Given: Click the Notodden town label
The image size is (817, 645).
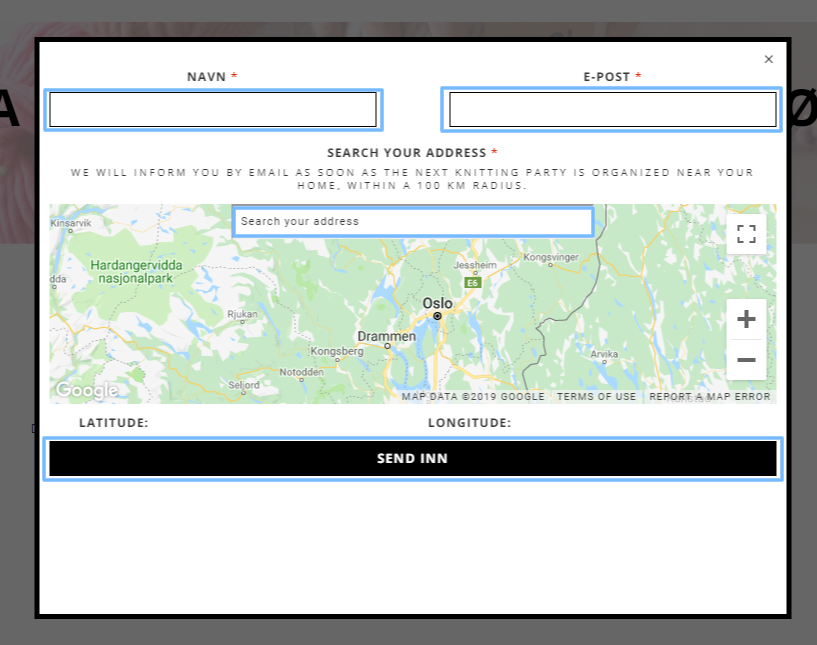Looking at the screenshot, I should (x=301, y=372).
